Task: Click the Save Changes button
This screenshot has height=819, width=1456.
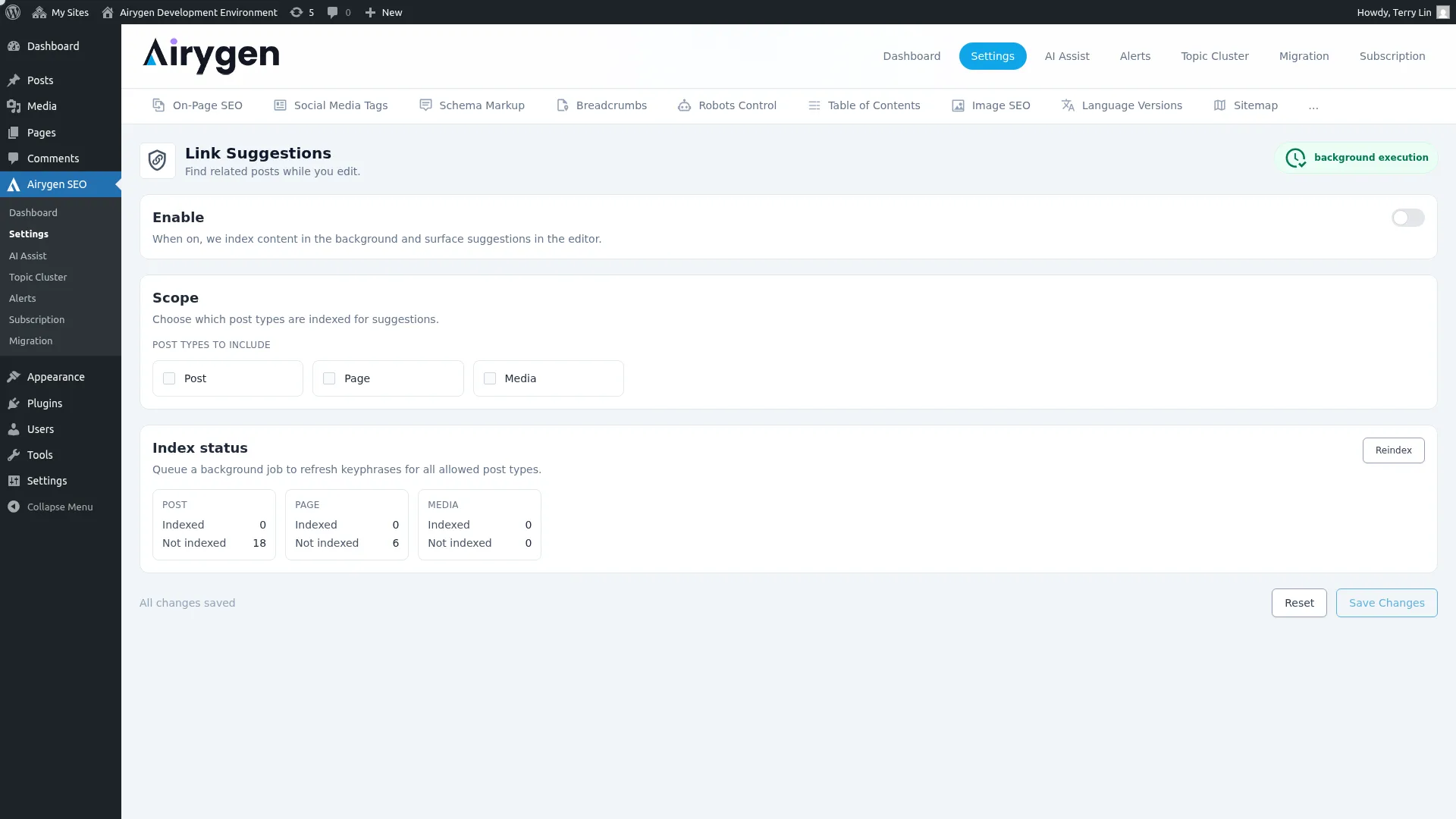Action: pos(1386,603)
